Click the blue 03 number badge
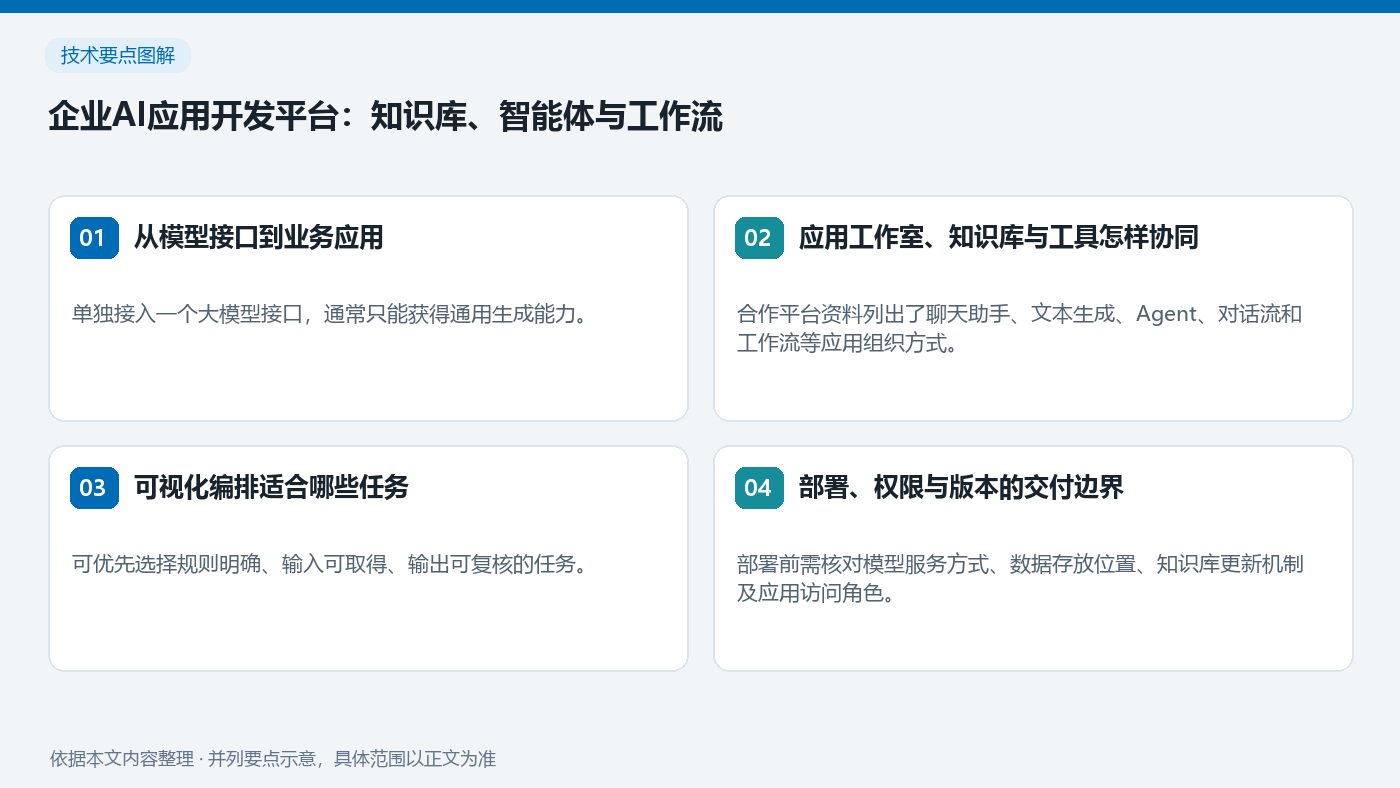 [x=94, y=488]
